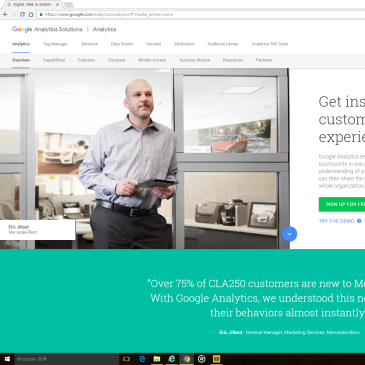
Task: Click the browser back arrow
Action: (5, 14)
